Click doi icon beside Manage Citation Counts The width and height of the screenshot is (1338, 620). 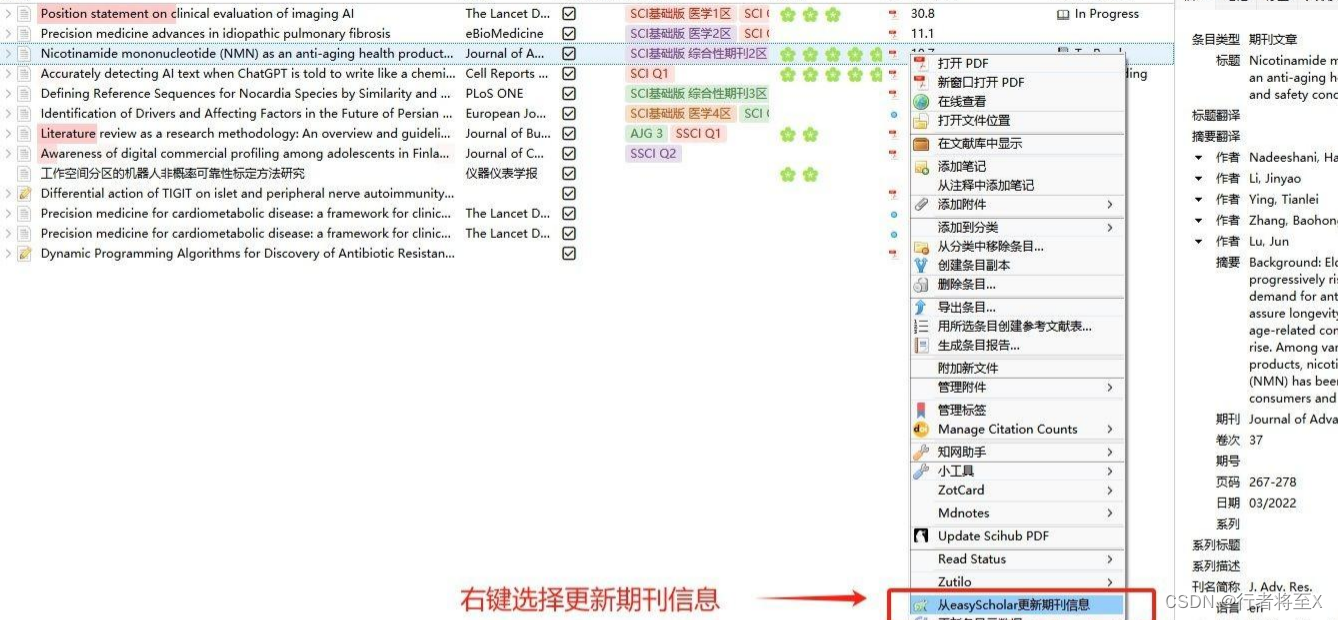(921, 429)
